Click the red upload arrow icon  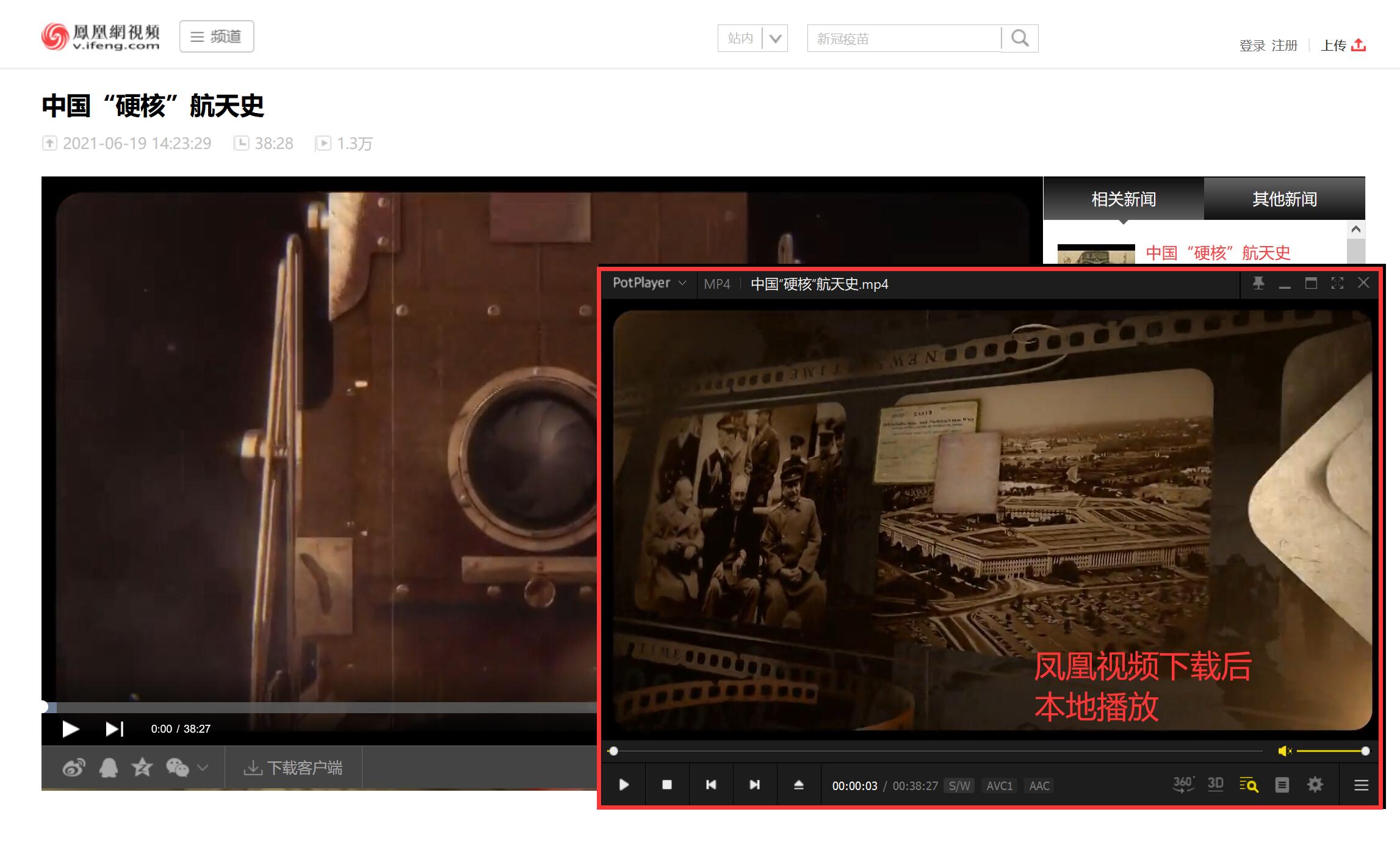pyautogui.click(x=1359, y=45)
